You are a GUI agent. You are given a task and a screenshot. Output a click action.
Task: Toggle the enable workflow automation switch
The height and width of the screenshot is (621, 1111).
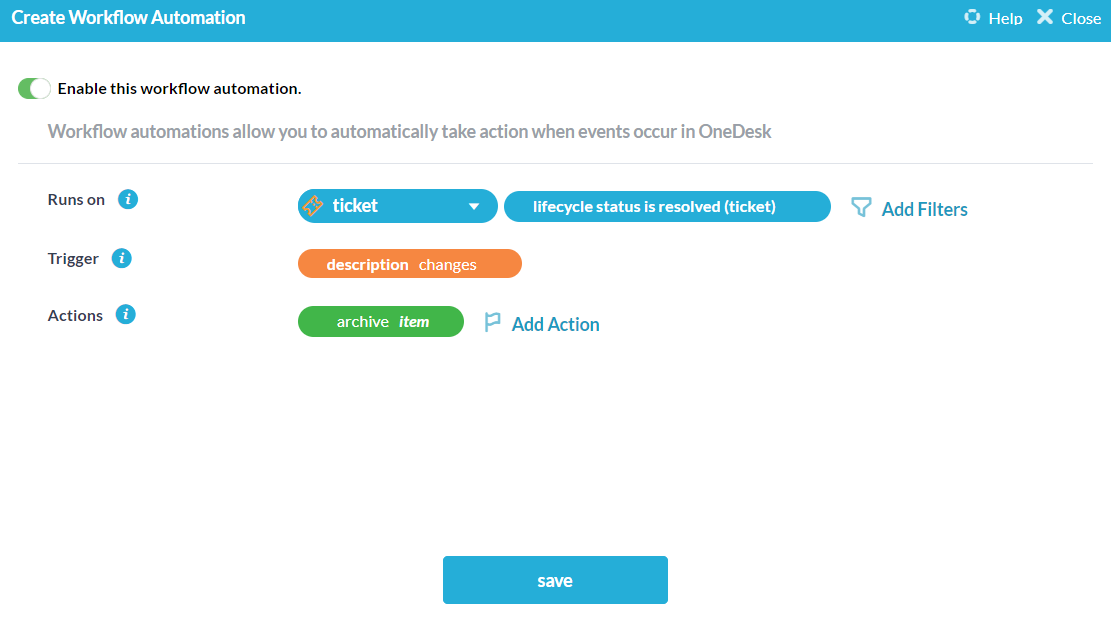[34, 89]
